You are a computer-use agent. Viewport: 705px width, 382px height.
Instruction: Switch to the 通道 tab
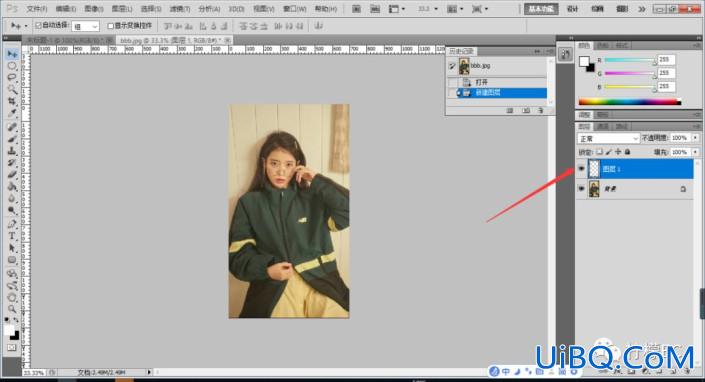(x=602, y=127)
